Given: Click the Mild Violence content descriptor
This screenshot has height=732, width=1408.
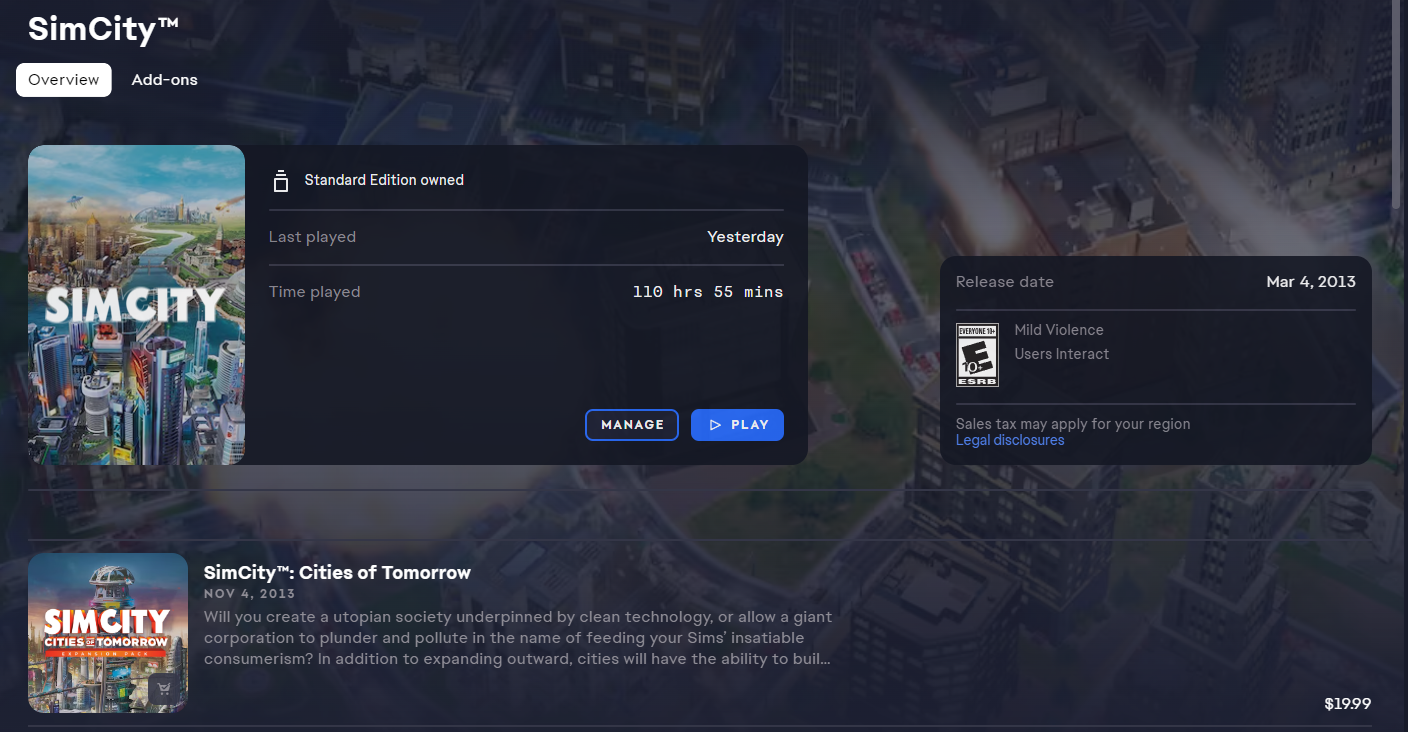Looking at the screenshot, I should [1059, 330].
